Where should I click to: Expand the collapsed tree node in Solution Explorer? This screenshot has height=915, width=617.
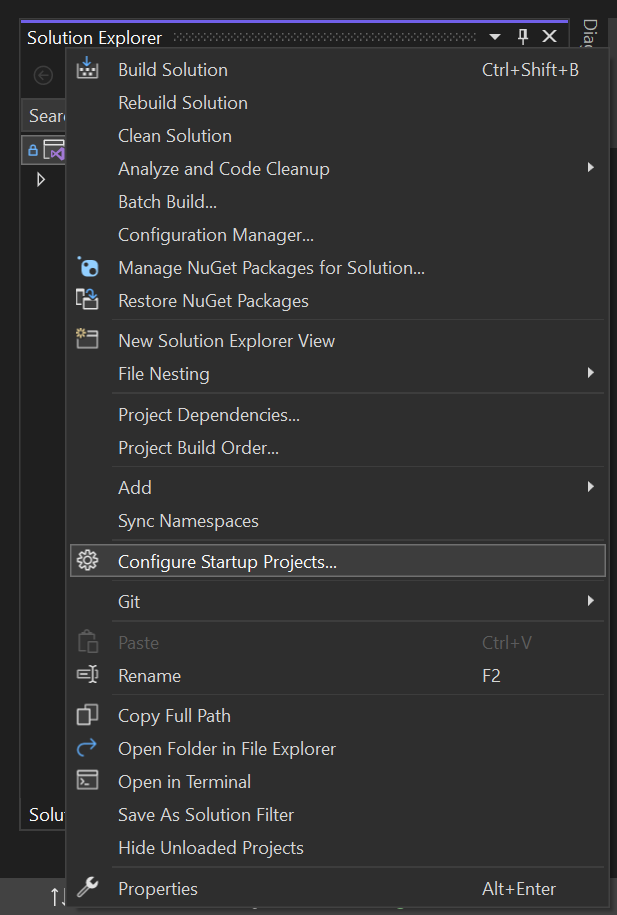coord(41,180)
